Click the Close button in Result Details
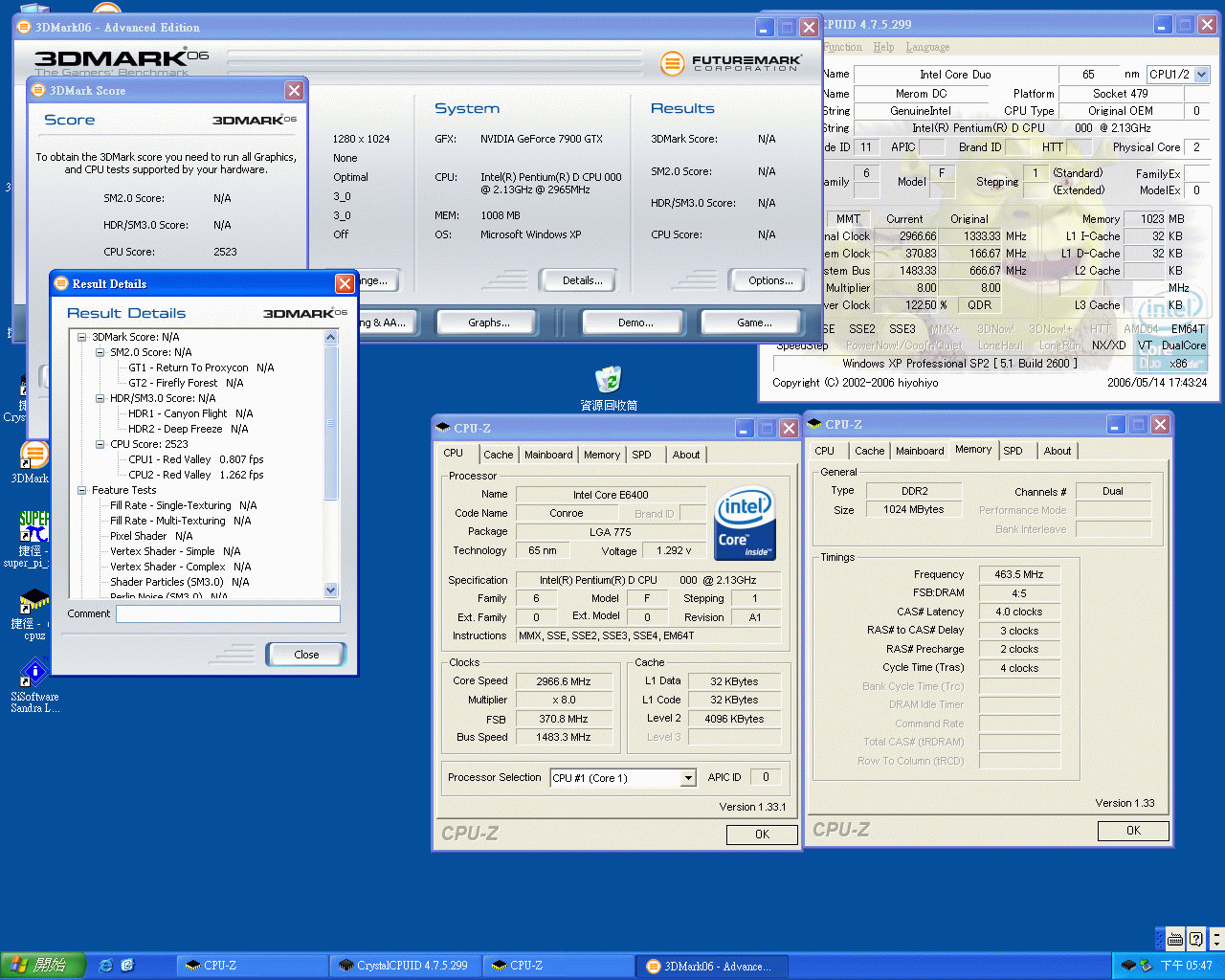 pyautogui.click(x=306, y=655)
